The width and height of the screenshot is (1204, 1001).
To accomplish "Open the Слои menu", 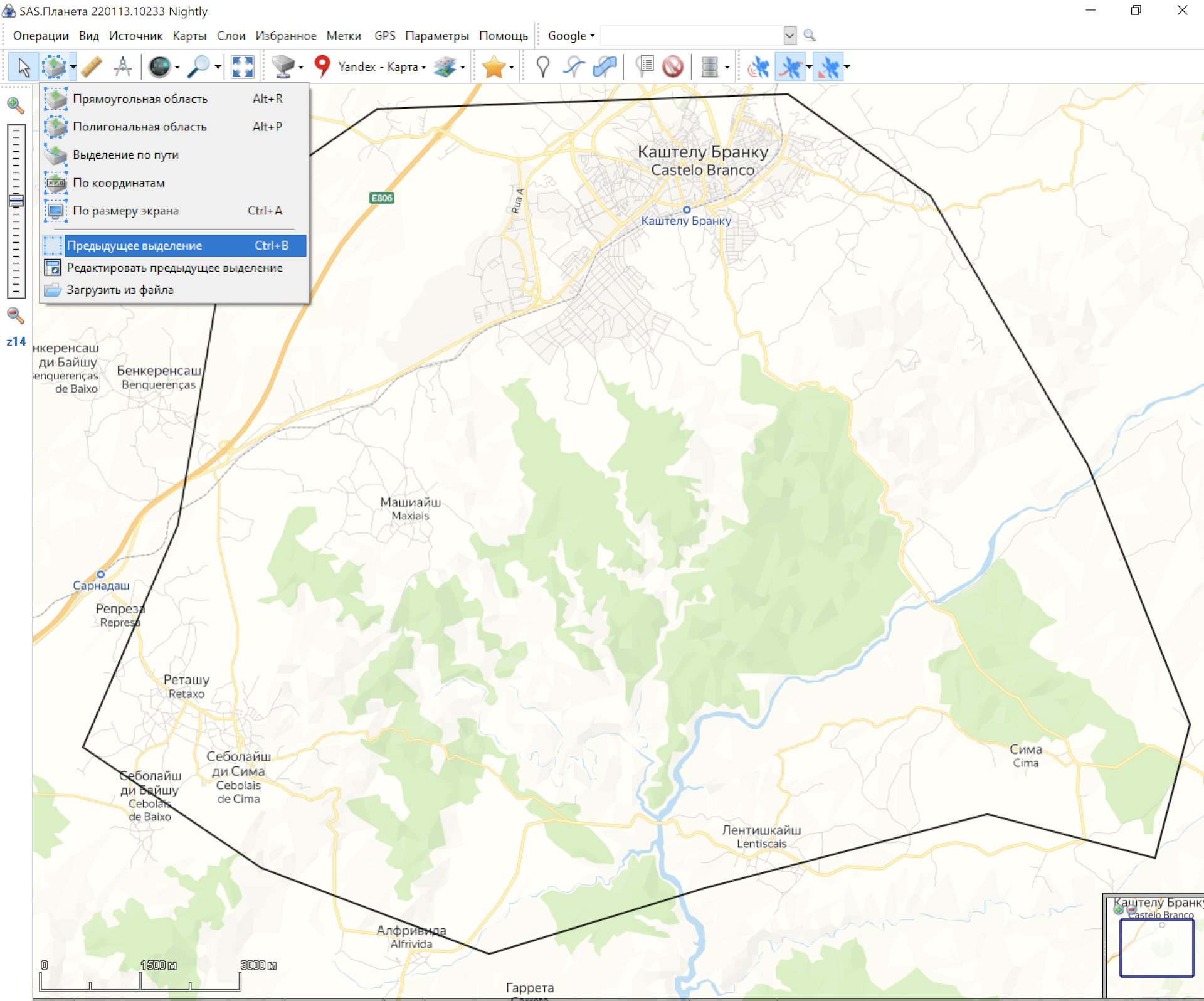I will pos(231,36).
